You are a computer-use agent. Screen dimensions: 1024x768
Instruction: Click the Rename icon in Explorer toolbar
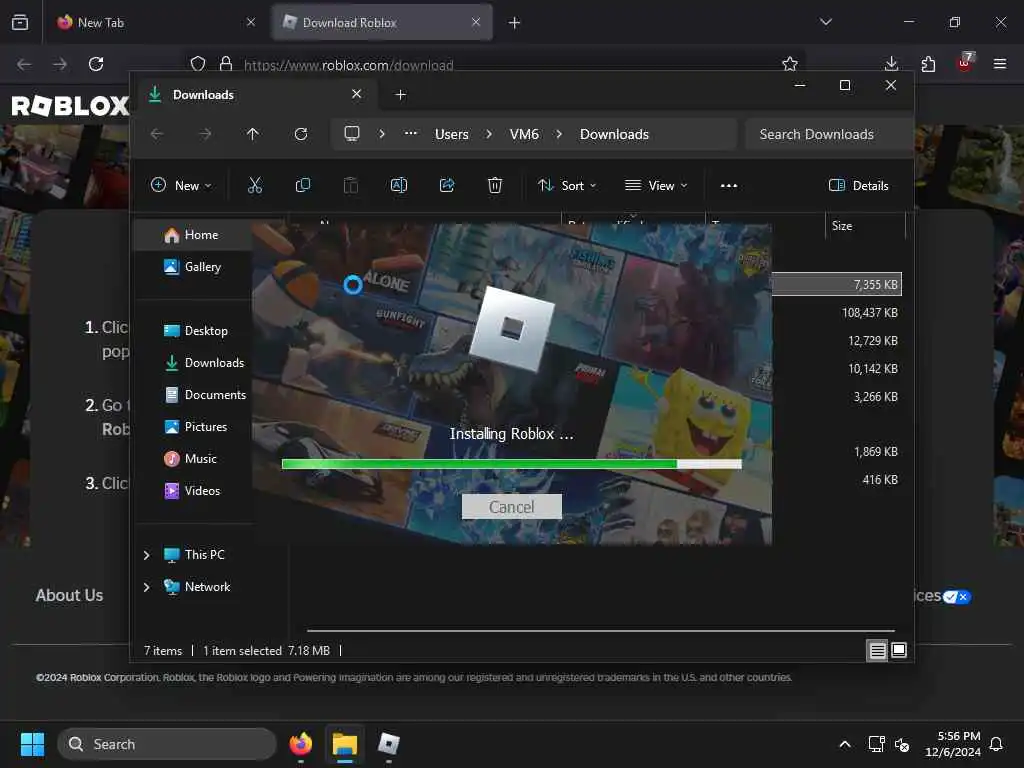[x=398, y=185]
